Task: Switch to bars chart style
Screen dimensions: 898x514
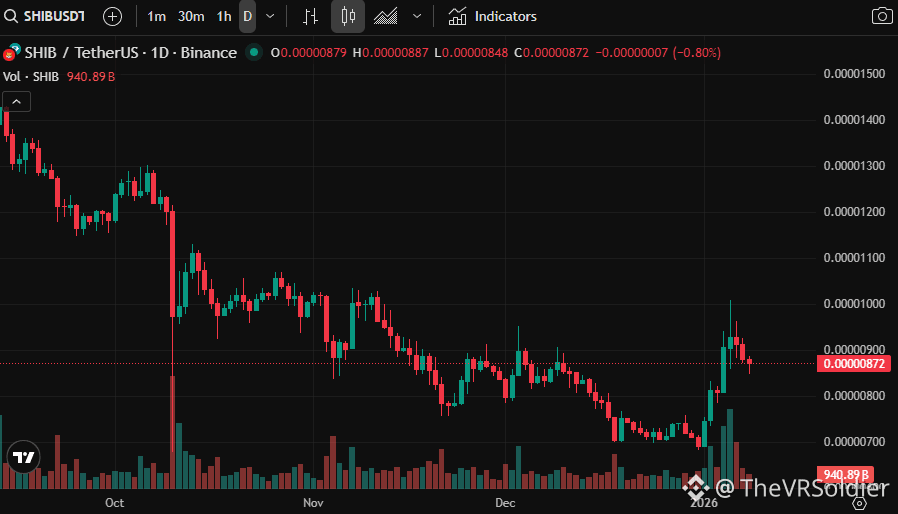Action: (310, 17)
